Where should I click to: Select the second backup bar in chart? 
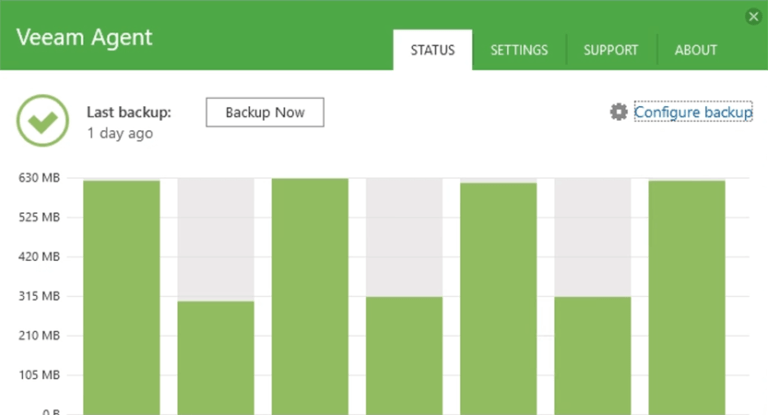coord(216,358)
